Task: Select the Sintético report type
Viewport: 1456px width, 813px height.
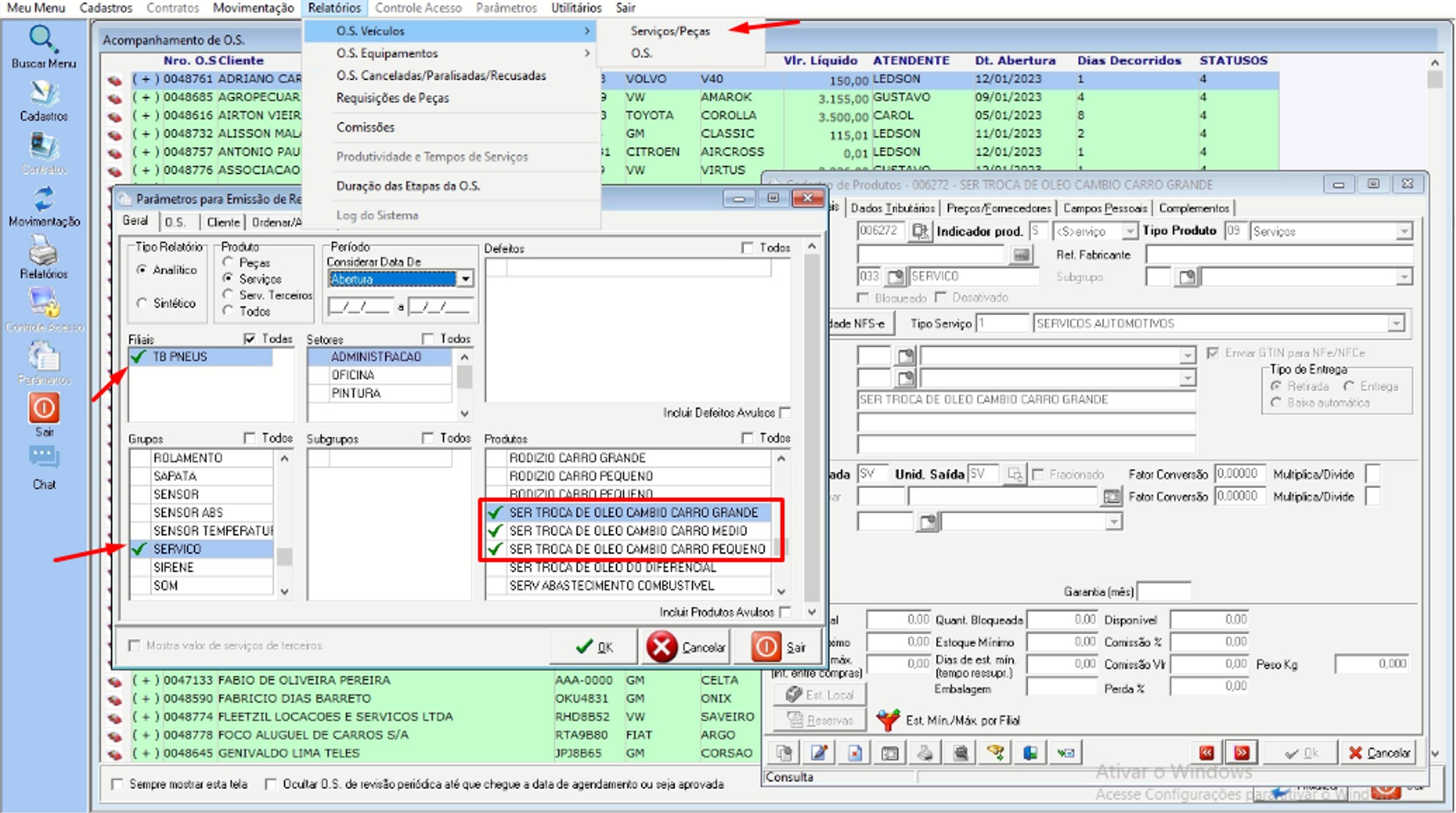Action: (x=142, y=303)
